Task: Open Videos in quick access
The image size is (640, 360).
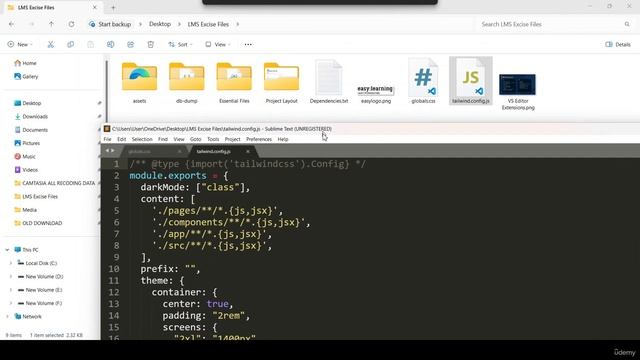Action: pyautogui.click(x=26, y=170)
